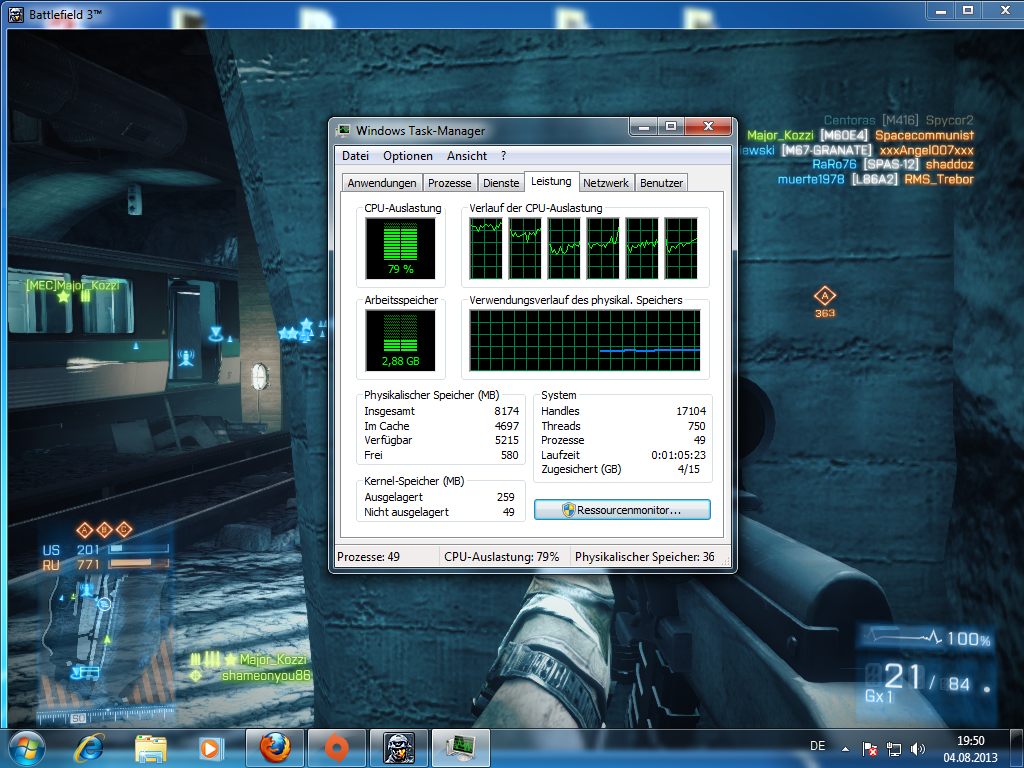Open the Datei menu
Screen dimensions: 1024x768
[x=355, y=156]
